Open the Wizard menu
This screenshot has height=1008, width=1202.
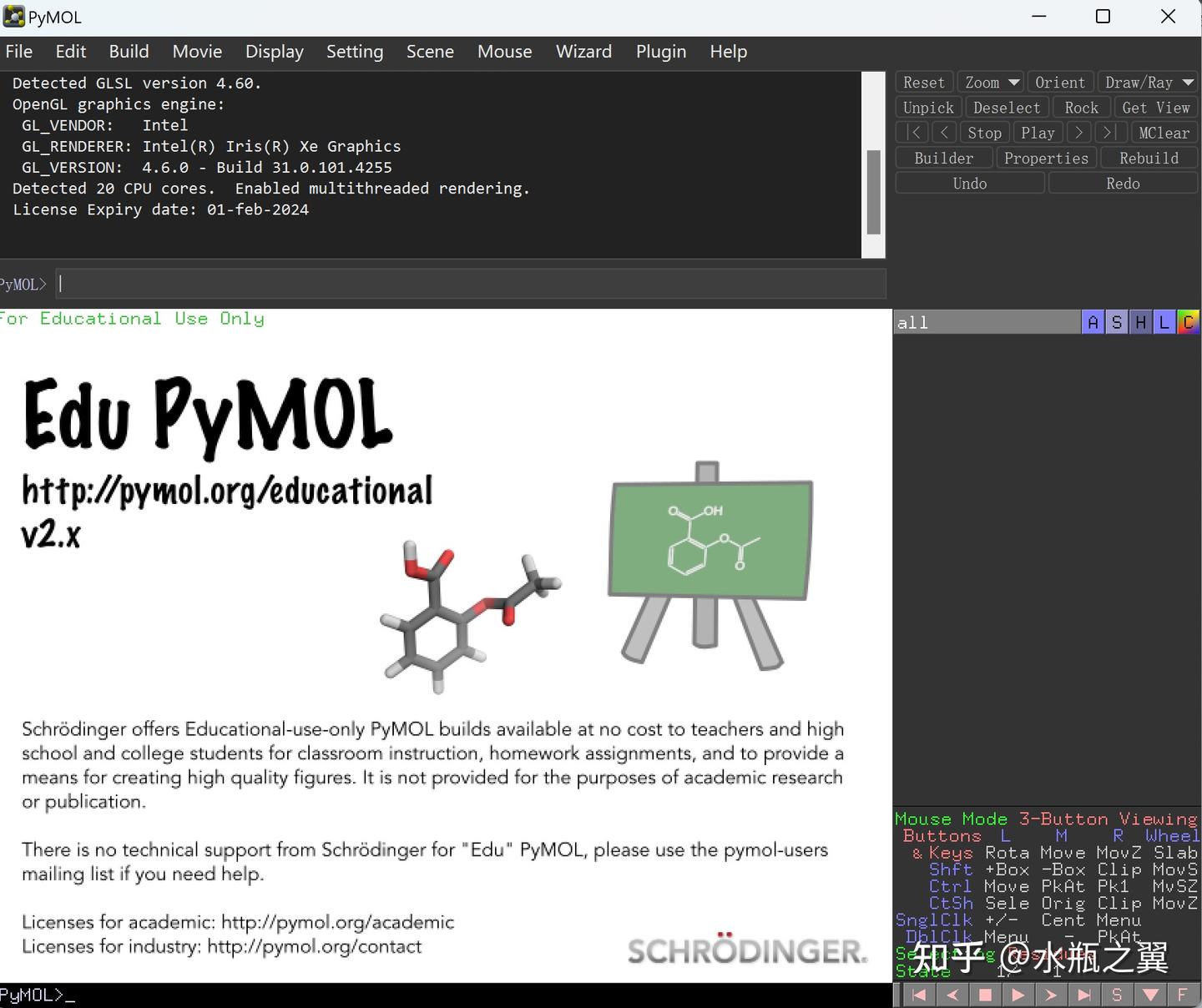pyautogui.click(x=583, y=51)
